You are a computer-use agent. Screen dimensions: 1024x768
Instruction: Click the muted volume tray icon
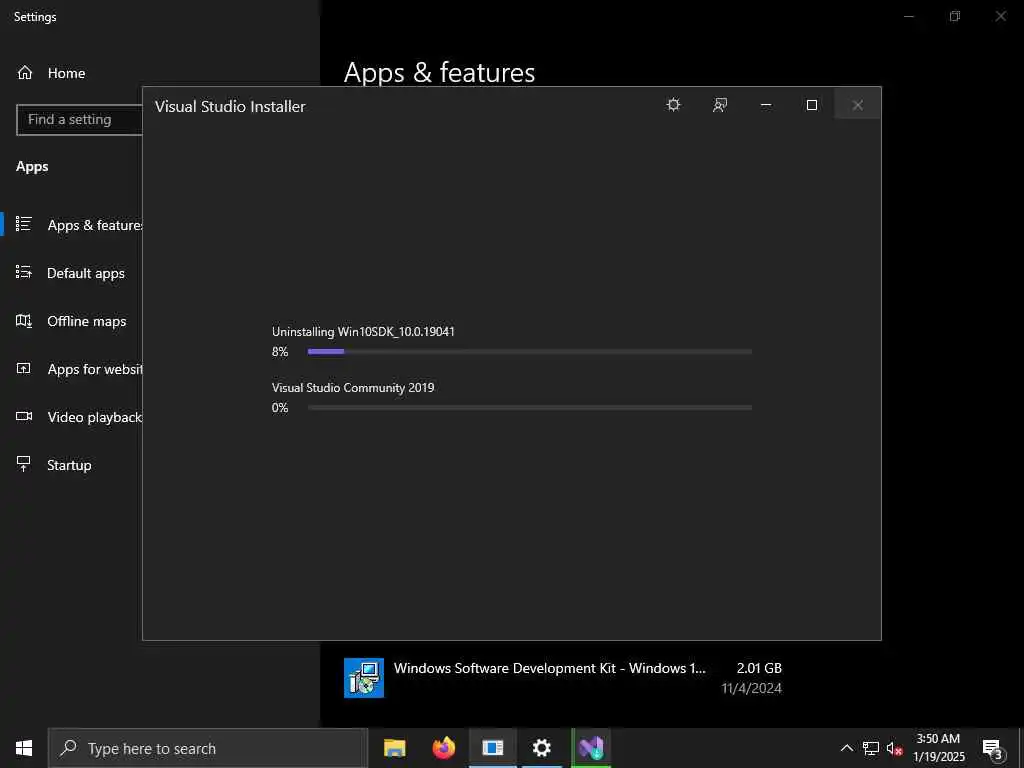coord(894,748)
